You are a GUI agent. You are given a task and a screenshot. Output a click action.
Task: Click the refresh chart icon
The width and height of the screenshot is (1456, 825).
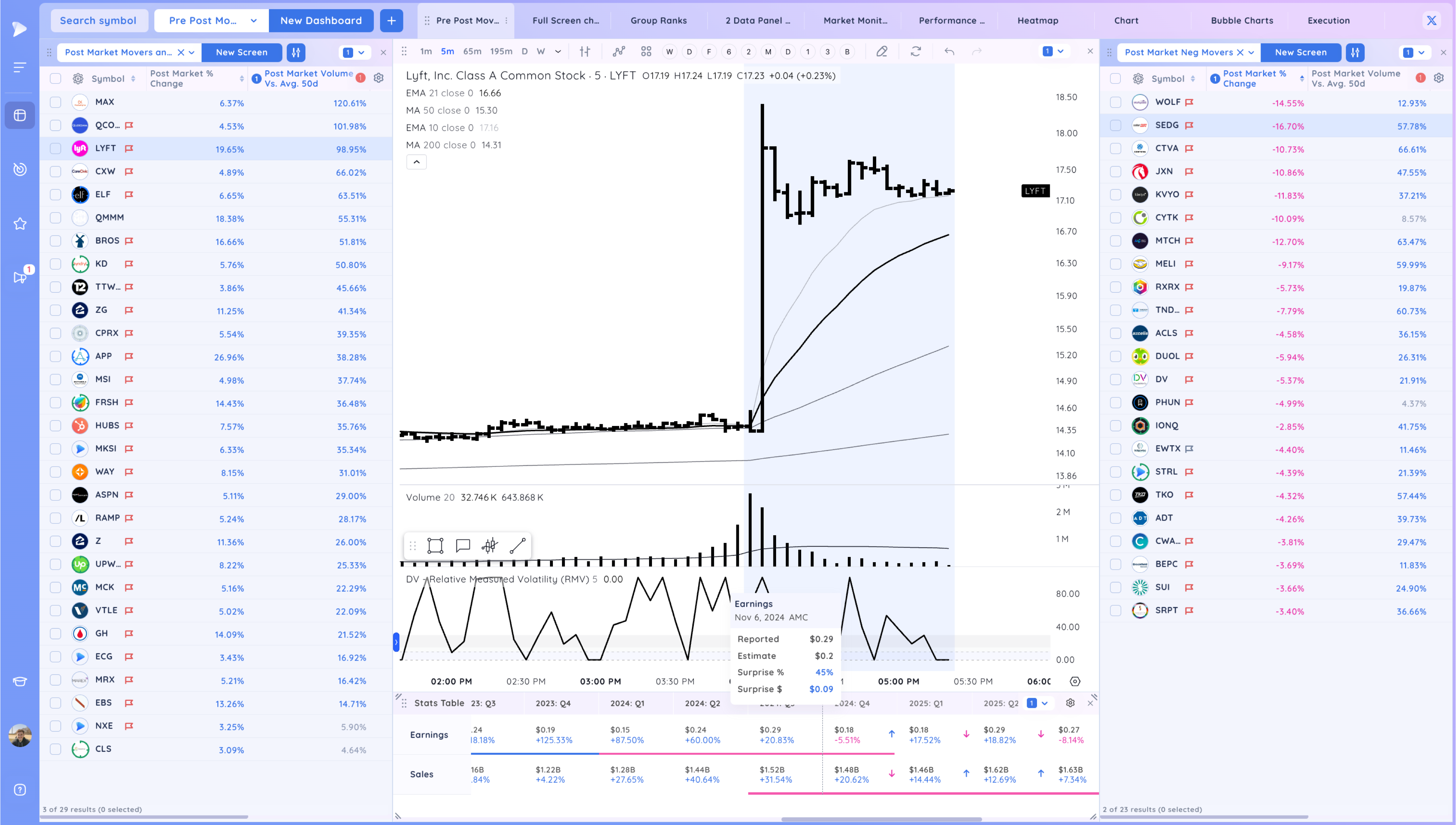tap(916, 52)
